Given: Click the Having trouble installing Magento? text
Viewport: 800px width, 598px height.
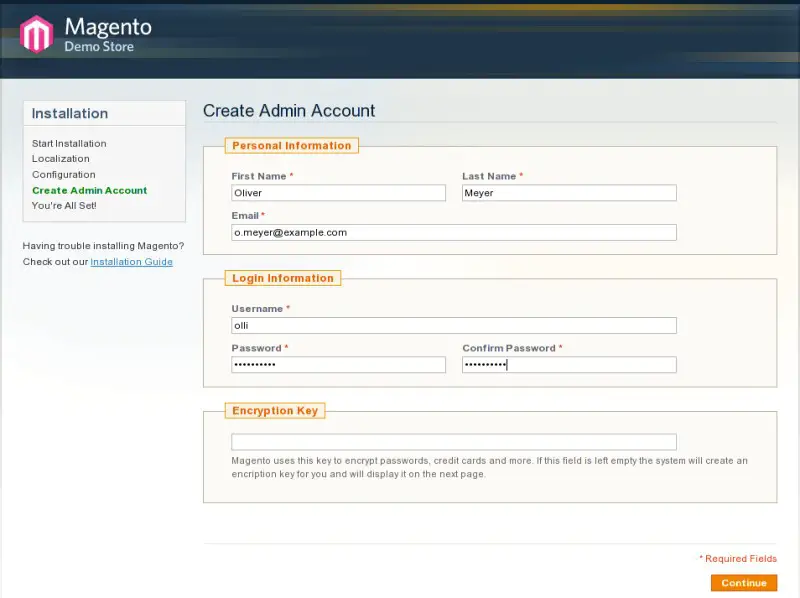Looking at the screenshot, I should (103, 246).
